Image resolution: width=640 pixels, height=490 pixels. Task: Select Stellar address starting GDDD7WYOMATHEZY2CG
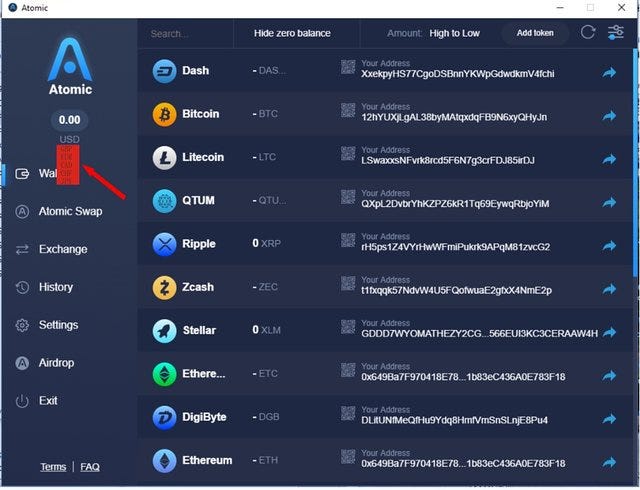click(x=480, y=334)
